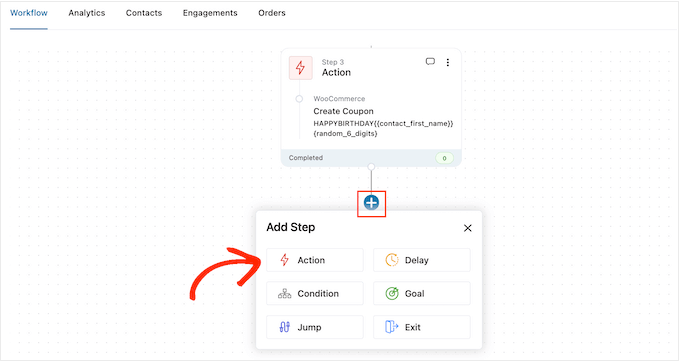Click the connector node below Step 3 card
The width and height of the screenshot is (680, 361).
pyautogui.click(x=371, y=167)
